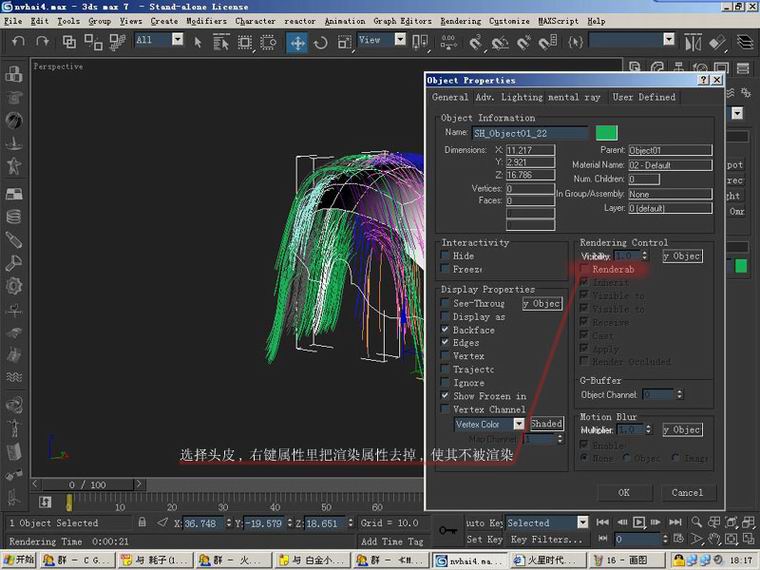Screen dimensions: 760x570
Task: Adjust the Visibility spinner arrows
Action: 644,255
